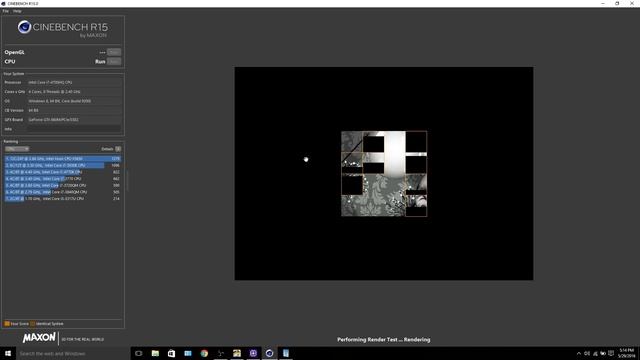The image size is (640, 360).
Task: Click the Processor value field
Action: coord(74,82)
